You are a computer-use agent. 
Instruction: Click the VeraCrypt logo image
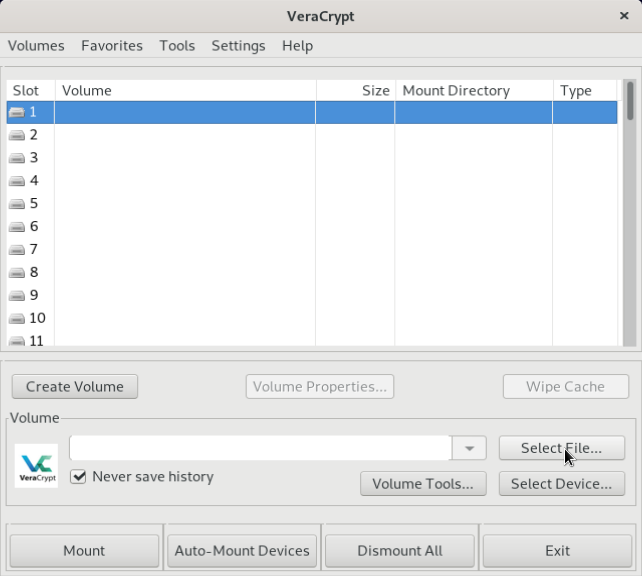(36, 466)
